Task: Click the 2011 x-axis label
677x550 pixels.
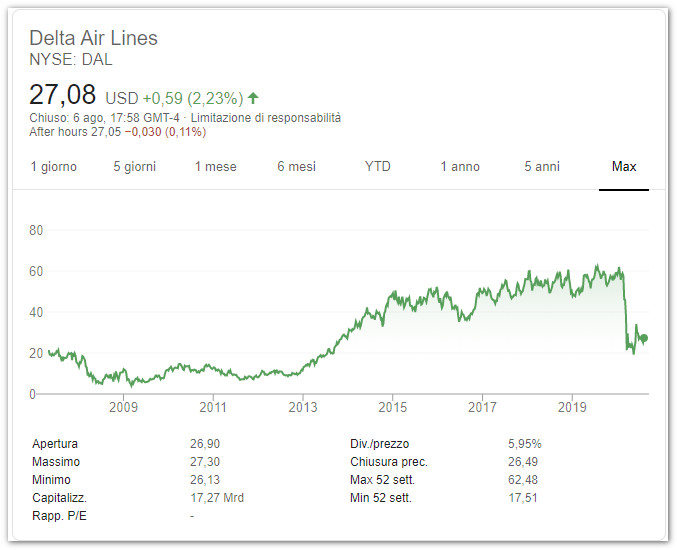Action: pos(213,407)
